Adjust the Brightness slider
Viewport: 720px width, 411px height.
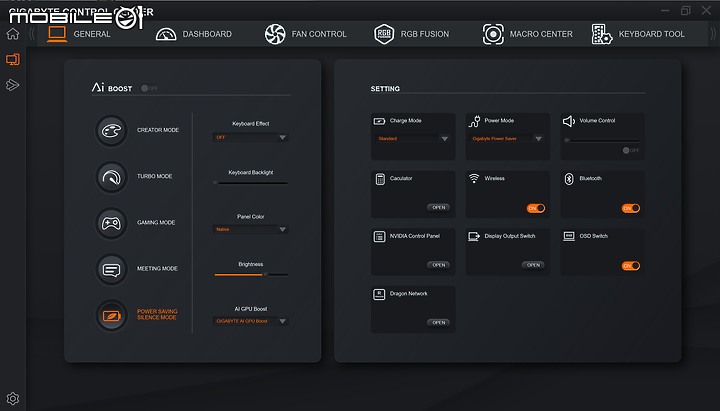click(251, 275)
